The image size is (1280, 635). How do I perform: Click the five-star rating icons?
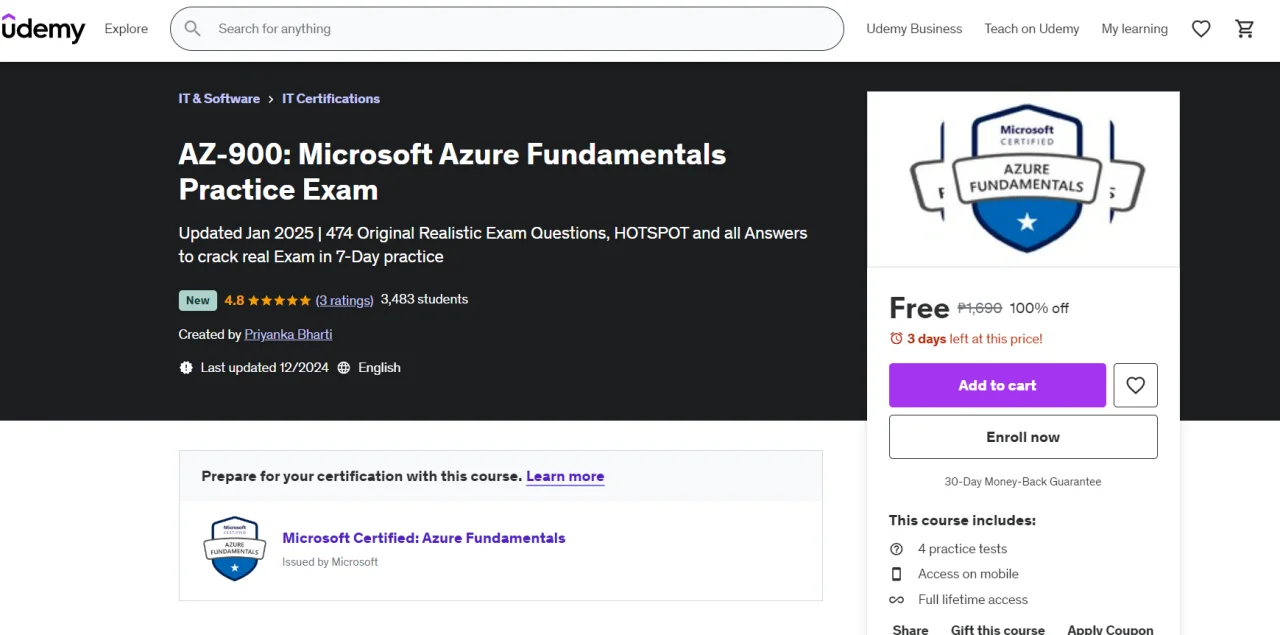point(279,300)
